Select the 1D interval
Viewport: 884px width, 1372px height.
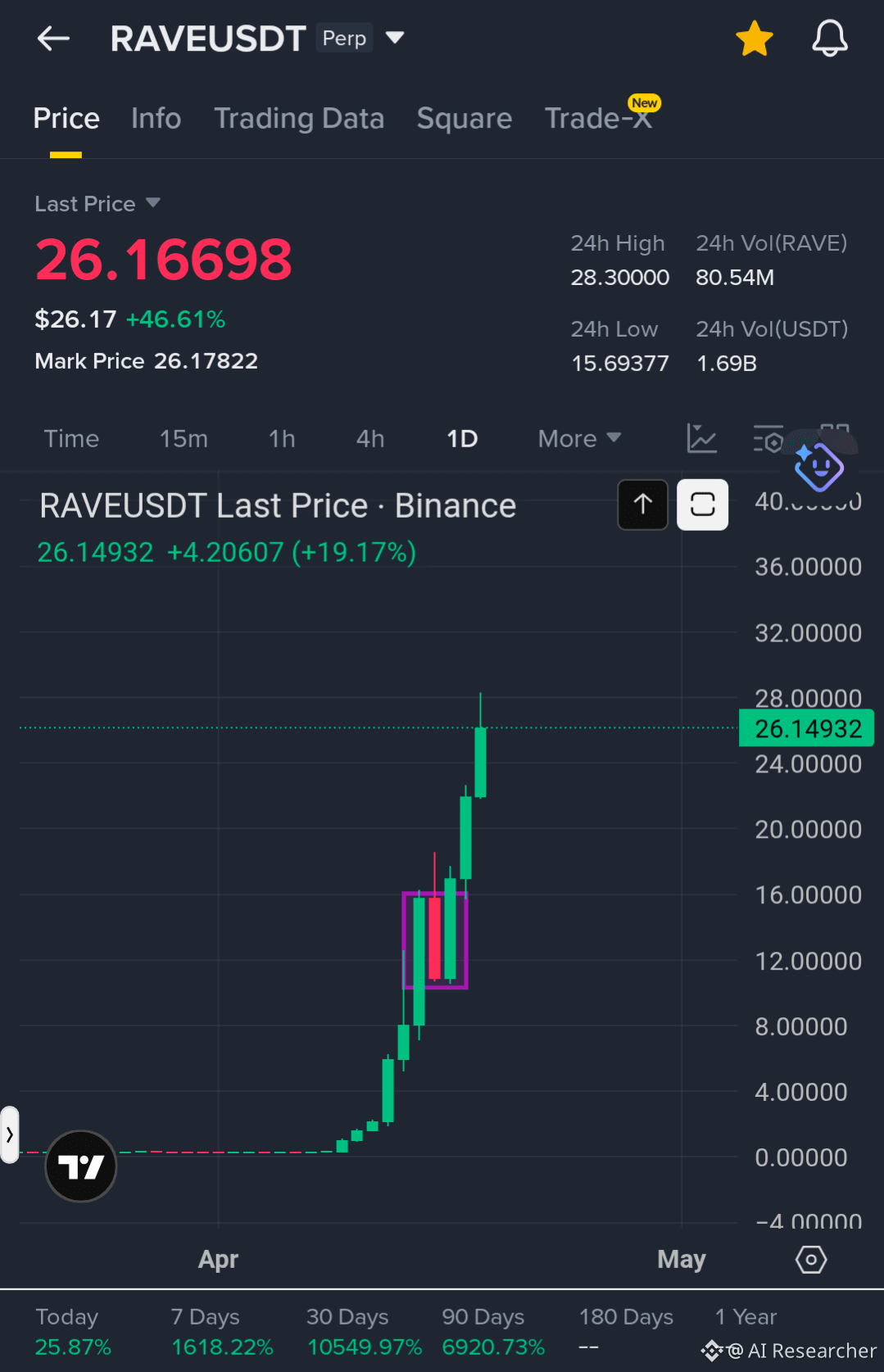point(462,438)
